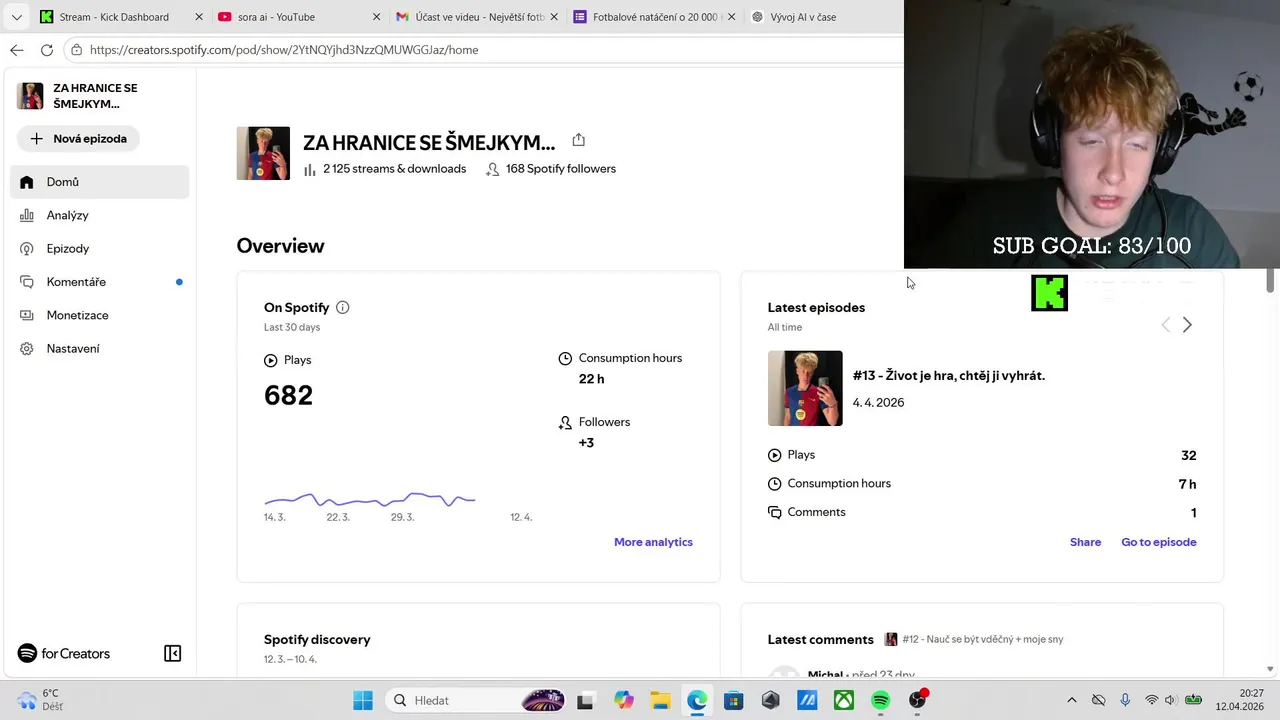Close the Fotbalové natáčení tab
The width and height of the screenshot is (1280, 720).
[x=732, y=17]
